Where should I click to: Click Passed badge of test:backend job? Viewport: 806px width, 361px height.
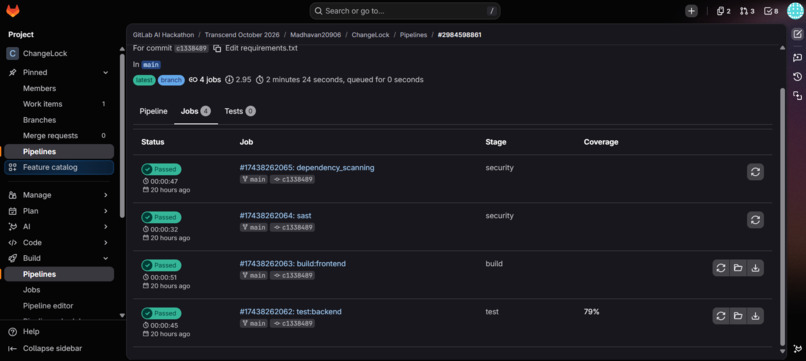coord(161,314)
